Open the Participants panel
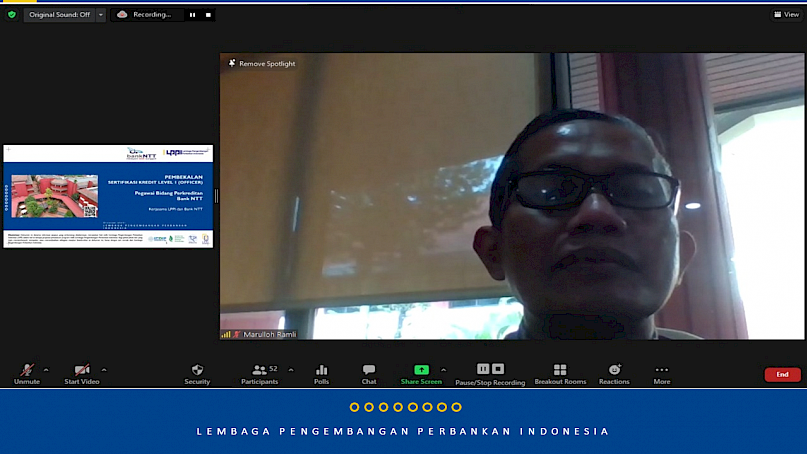The image size is (807, 454). (x=259, y=374)
